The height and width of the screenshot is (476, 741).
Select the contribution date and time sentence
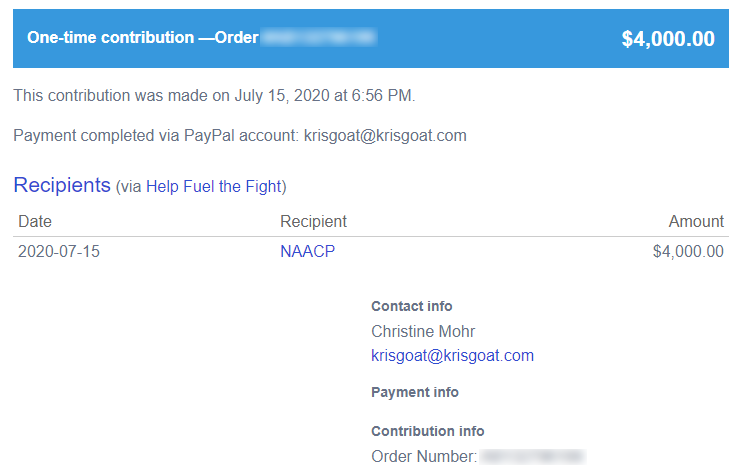(214, 95)
